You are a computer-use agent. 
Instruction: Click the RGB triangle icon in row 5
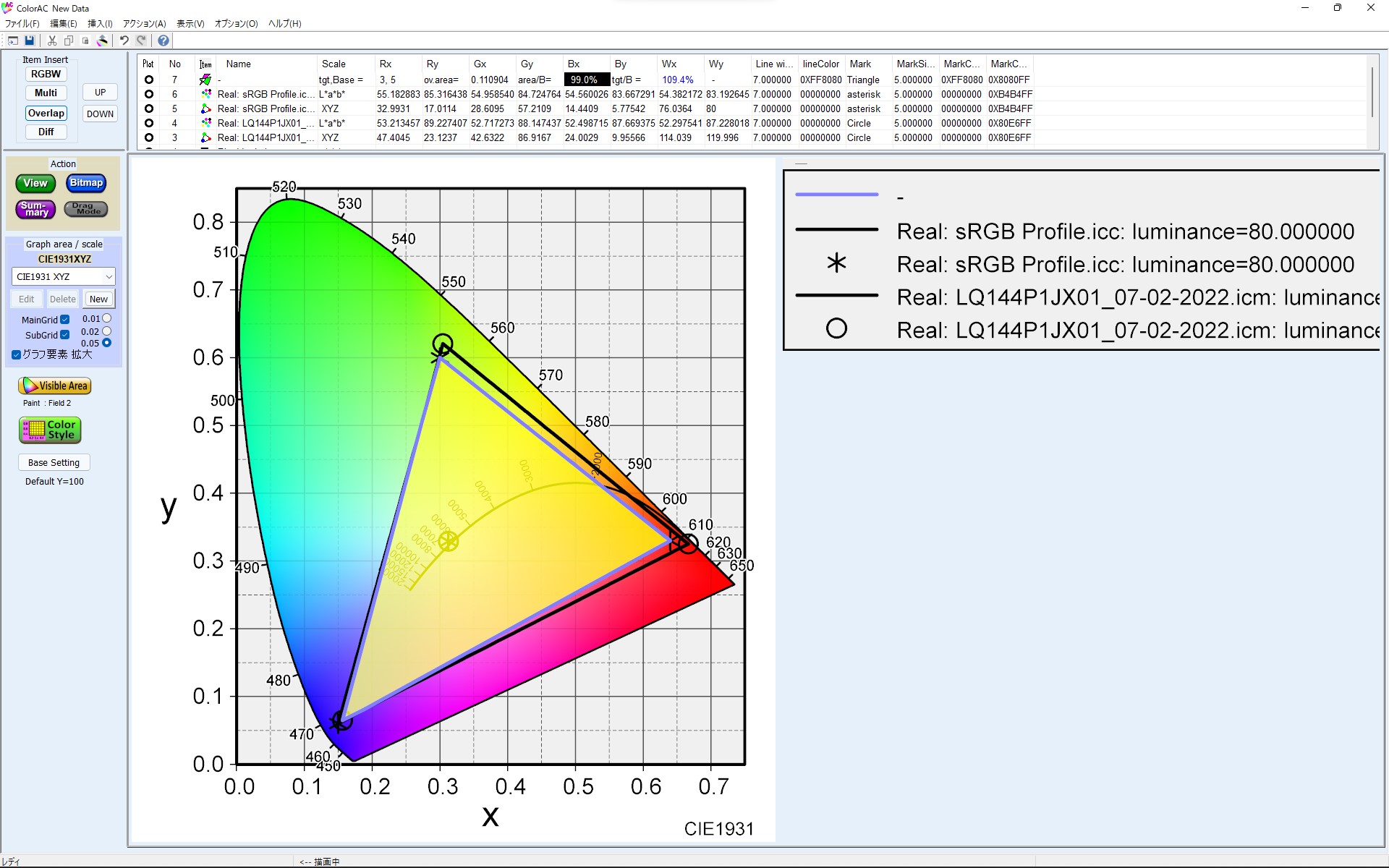click(x=206, y=109)
